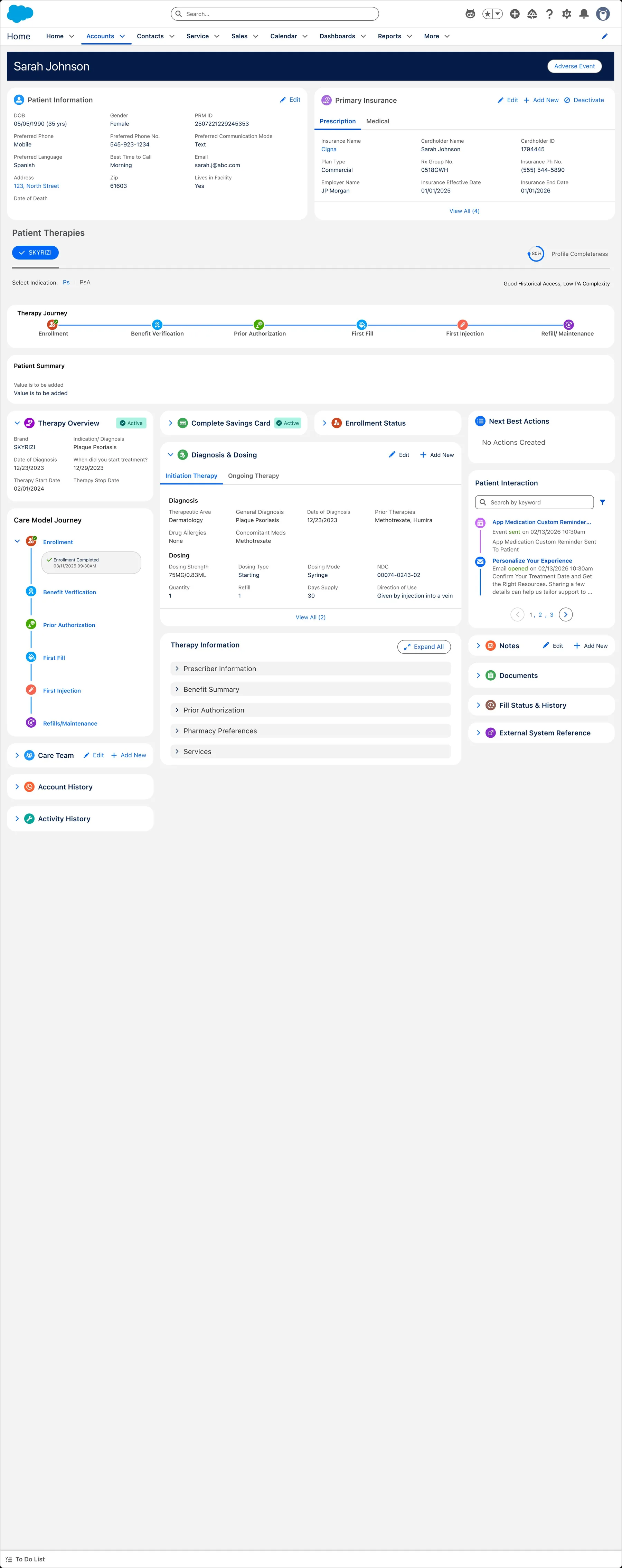The height and width of the screenshot is (1568, 622).
Task: Click Add New in Care Team section
Action: tap(129, 755)
